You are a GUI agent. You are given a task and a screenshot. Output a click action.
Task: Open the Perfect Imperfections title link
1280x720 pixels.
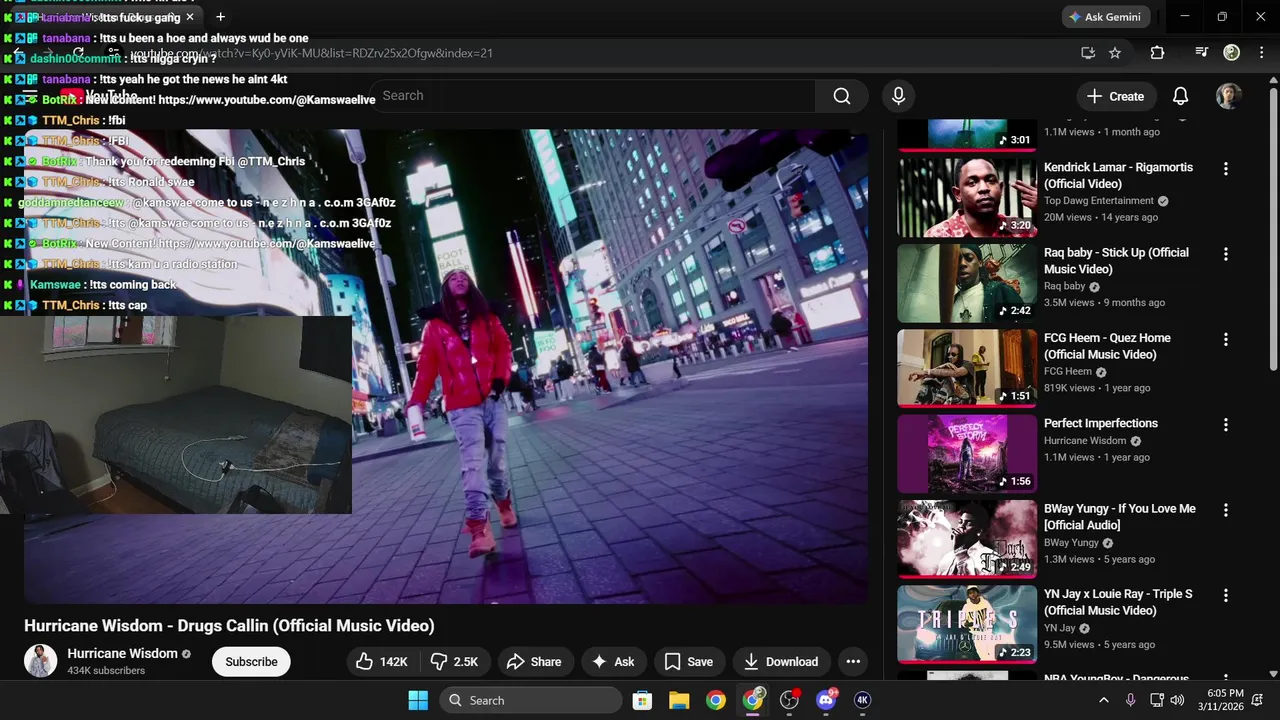(x=1101, y=424)
